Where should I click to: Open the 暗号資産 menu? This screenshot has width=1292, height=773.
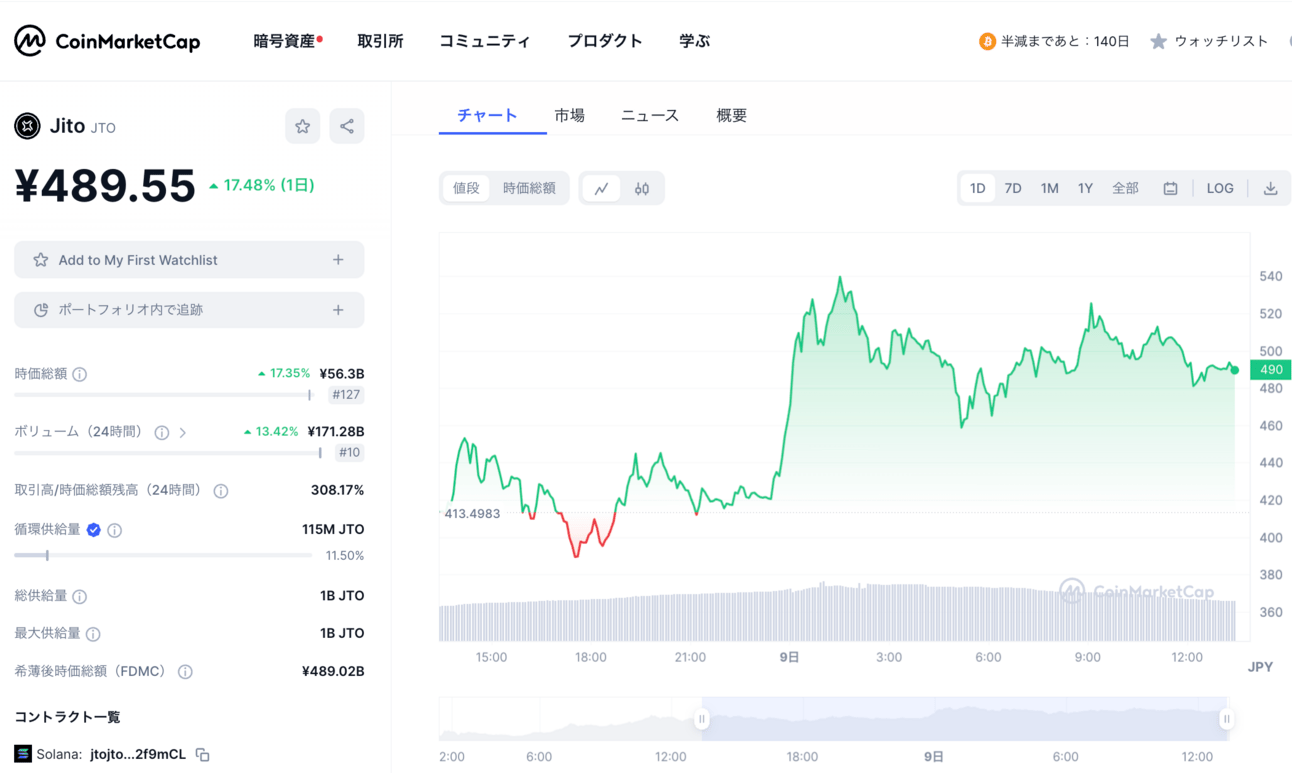(x=287, y=41)
